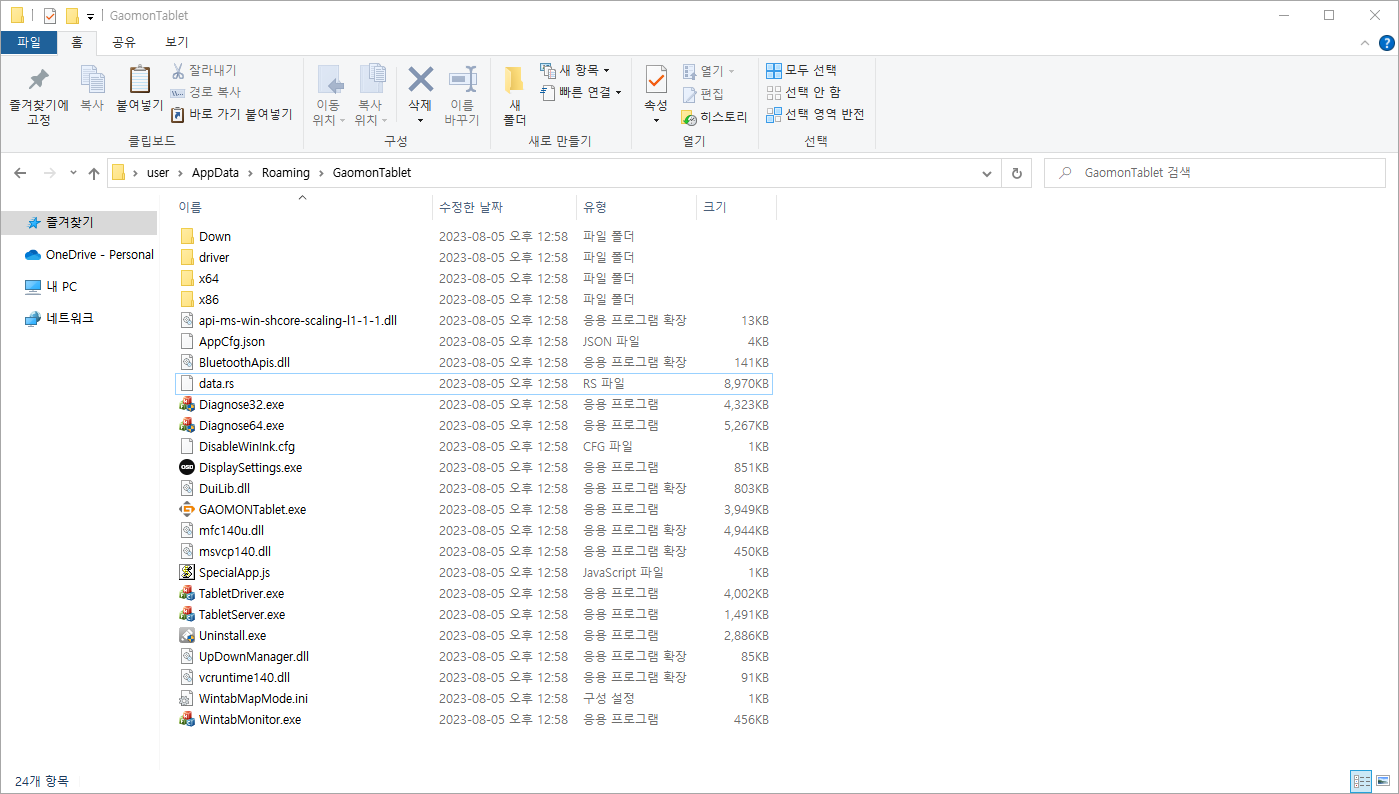Screen dimensions: 1399x794
Task: Click the Roaming breadcrumb in the address bar
Action: [x=286, y=173]
